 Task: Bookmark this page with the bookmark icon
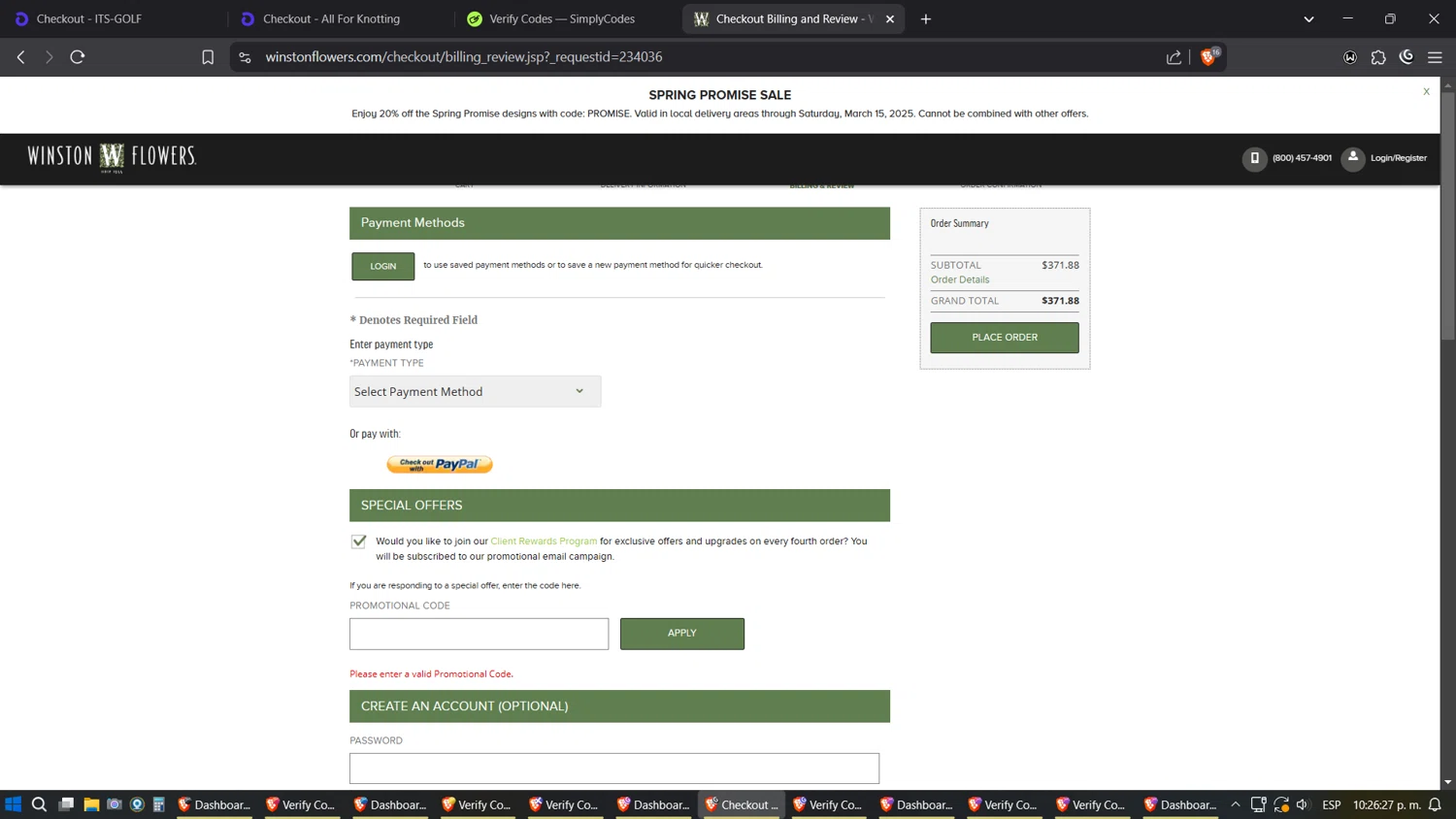click(208, 57)
